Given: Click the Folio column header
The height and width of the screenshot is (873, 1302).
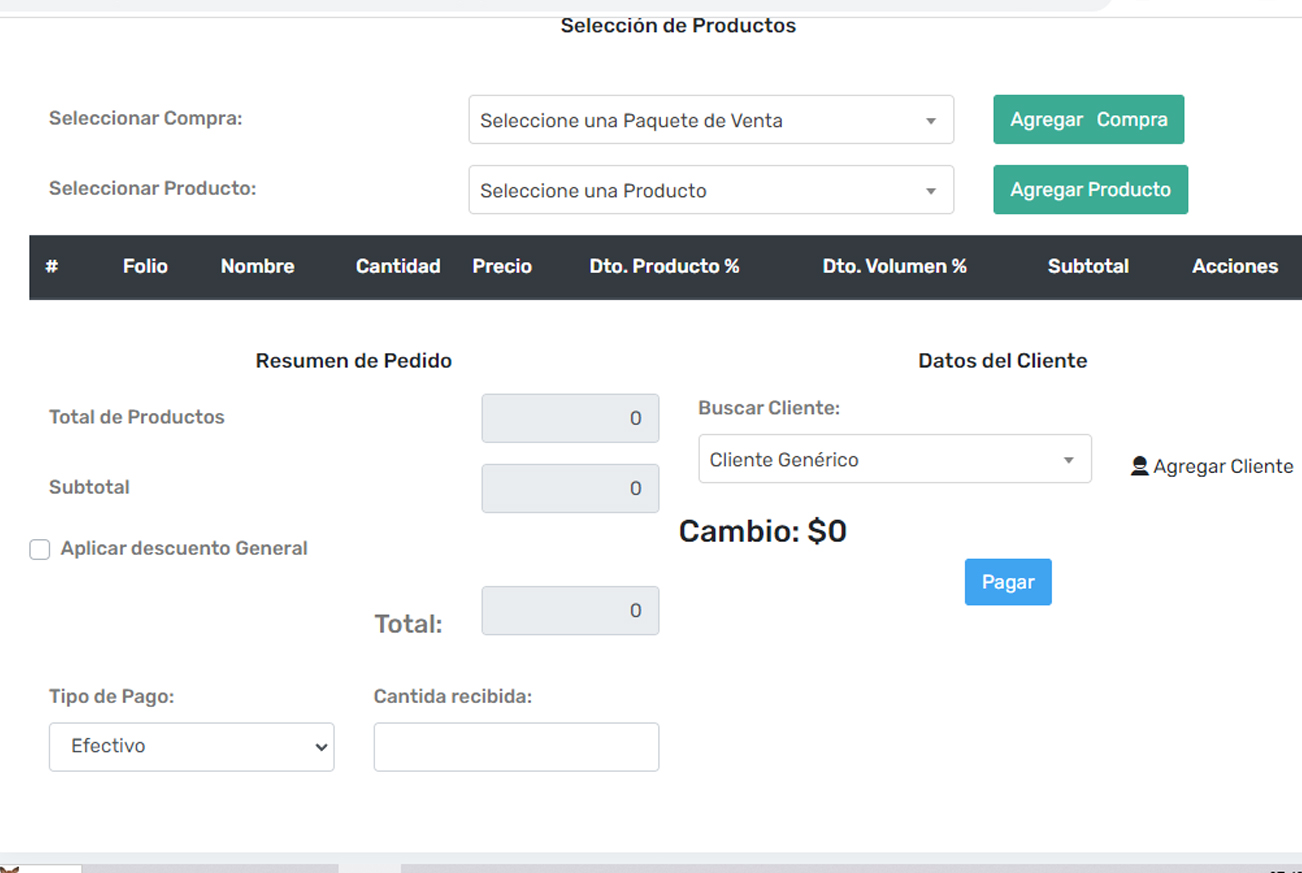Looking at the screenshot, I should [145, 267].
